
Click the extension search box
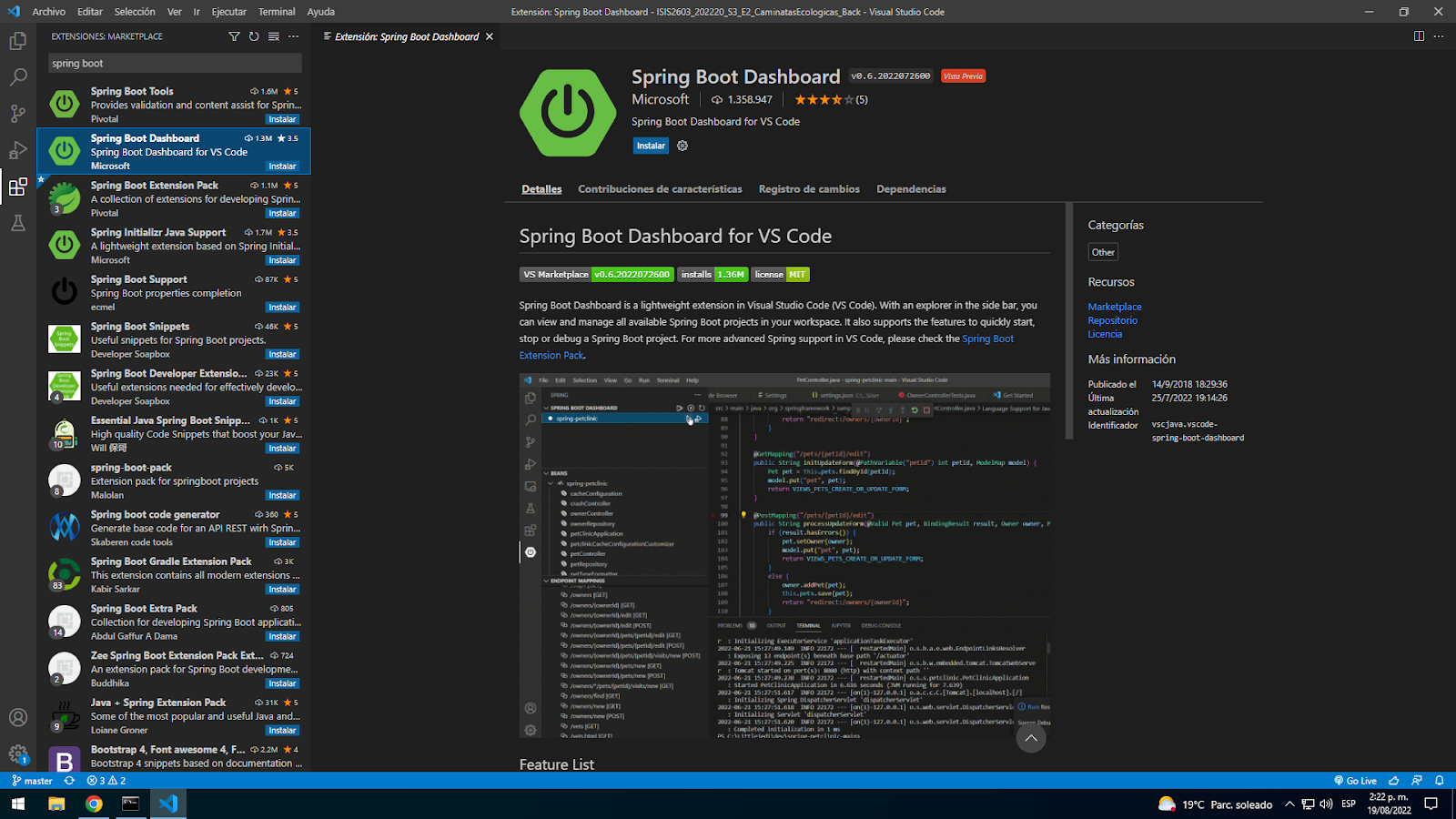175,63
